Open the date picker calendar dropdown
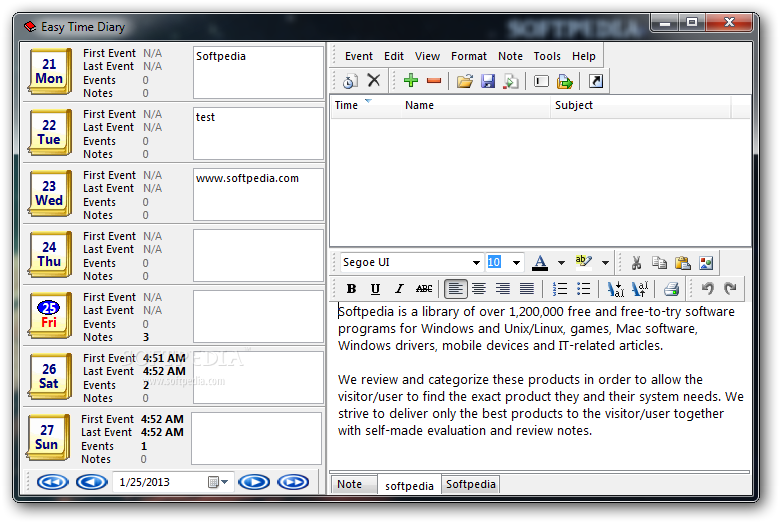 click(218, 482)
